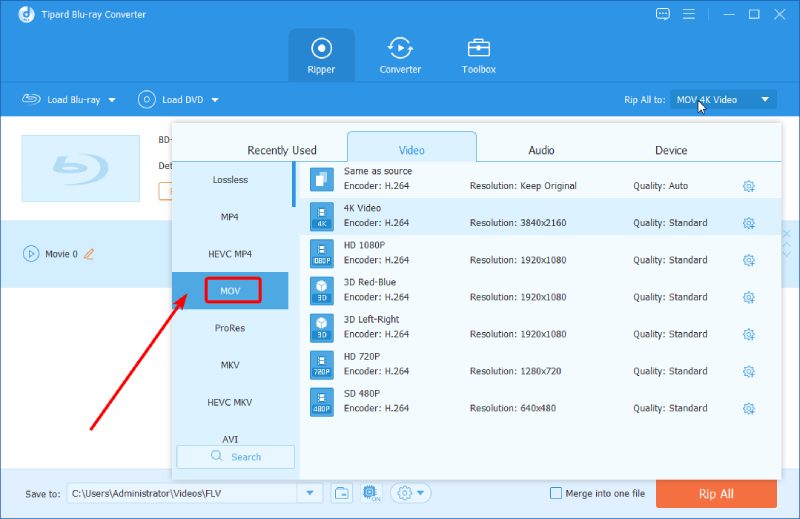Viewport: 800px width, 519px height.
Task: Choose ProRes in the format list
Action: (230, 328)
